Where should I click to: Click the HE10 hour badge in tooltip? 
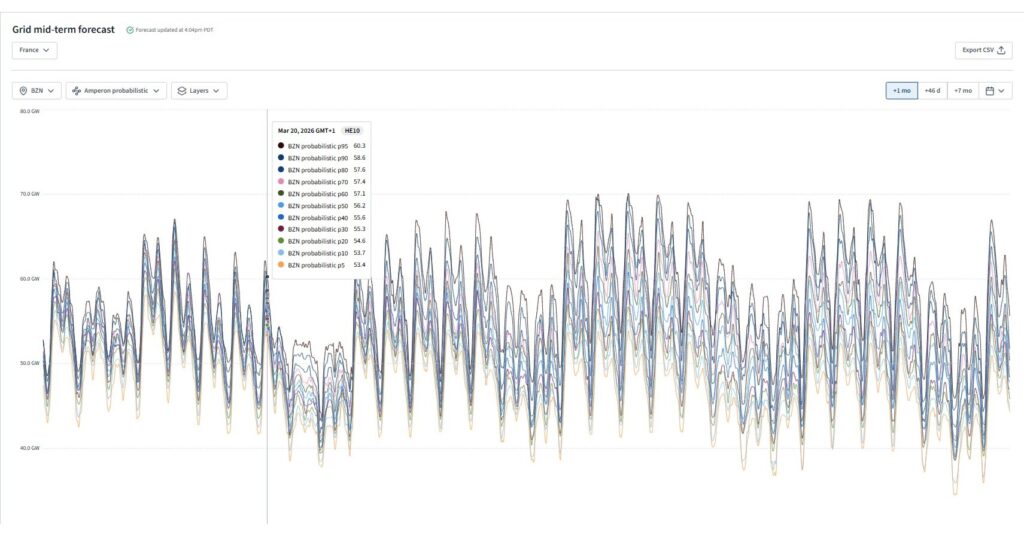point(351,131)
